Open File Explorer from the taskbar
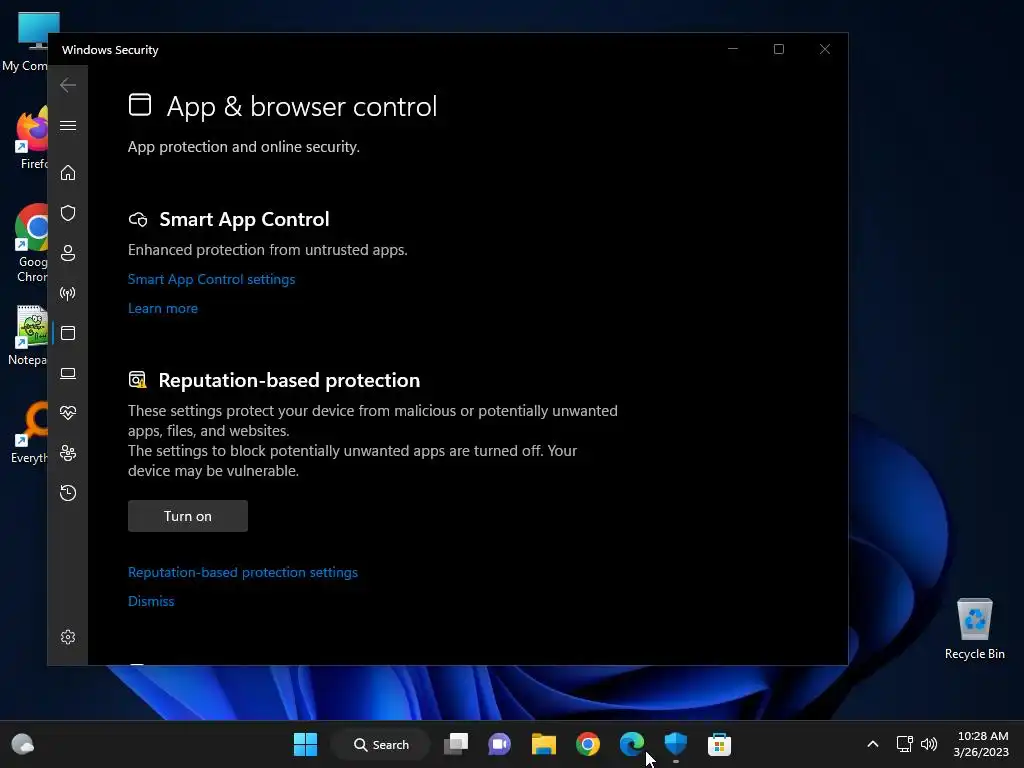The width and height of the screenshot is (1024, 768). pos(543,744)
